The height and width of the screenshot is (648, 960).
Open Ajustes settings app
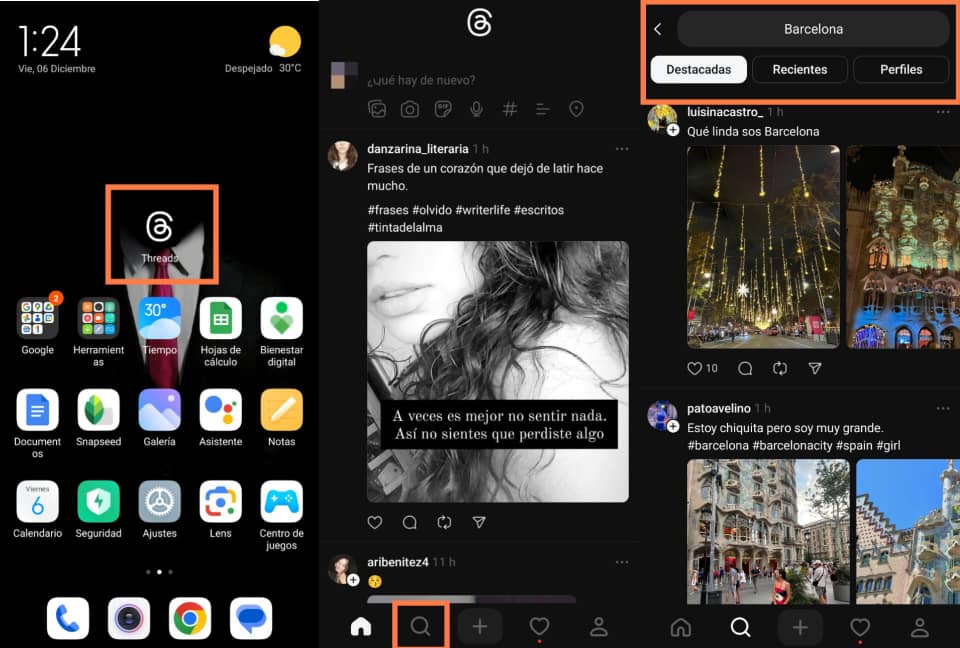(159, 502)
